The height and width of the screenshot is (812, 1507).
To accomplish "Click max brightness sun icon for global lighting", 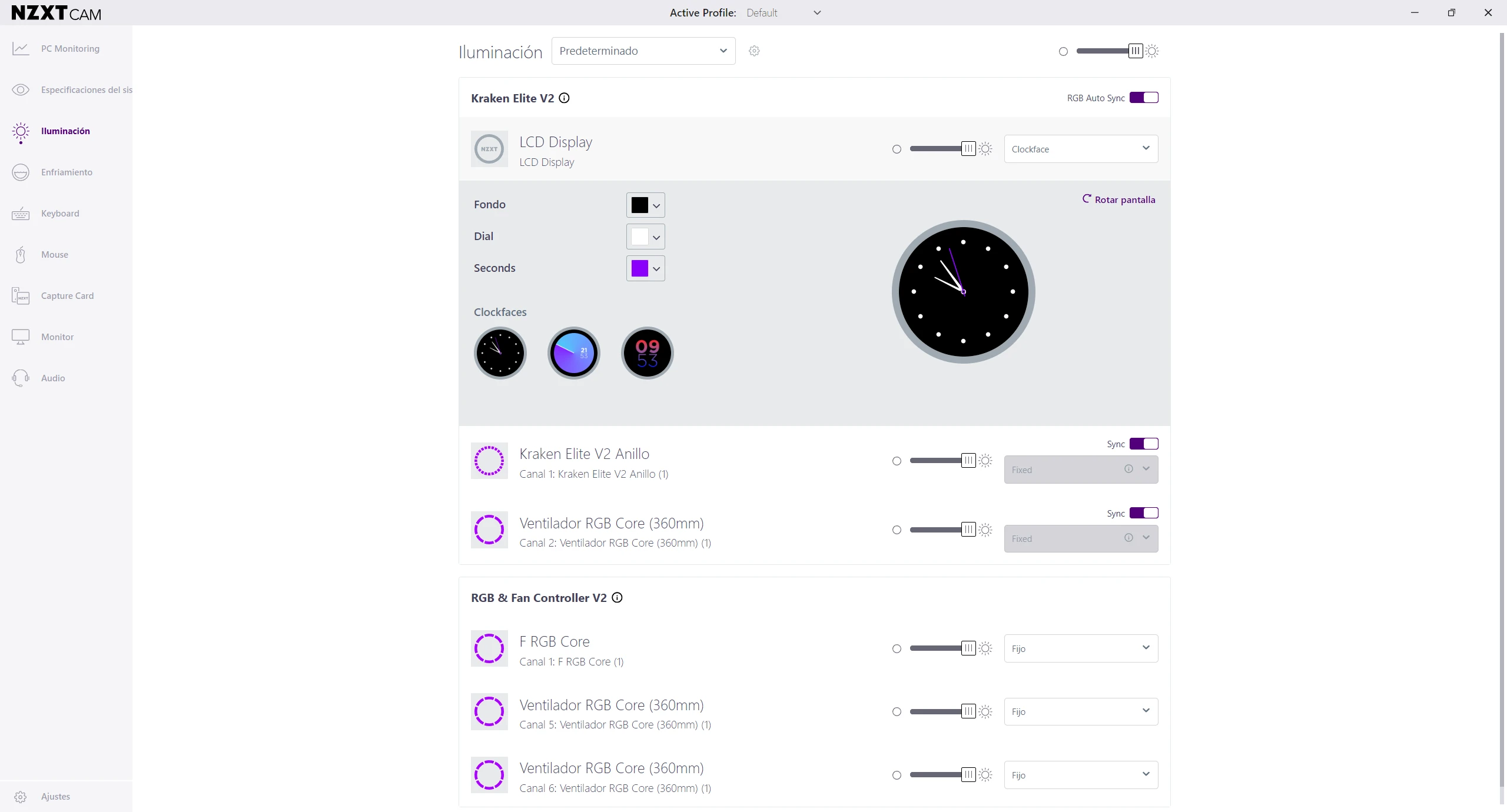I will 1152,51.
